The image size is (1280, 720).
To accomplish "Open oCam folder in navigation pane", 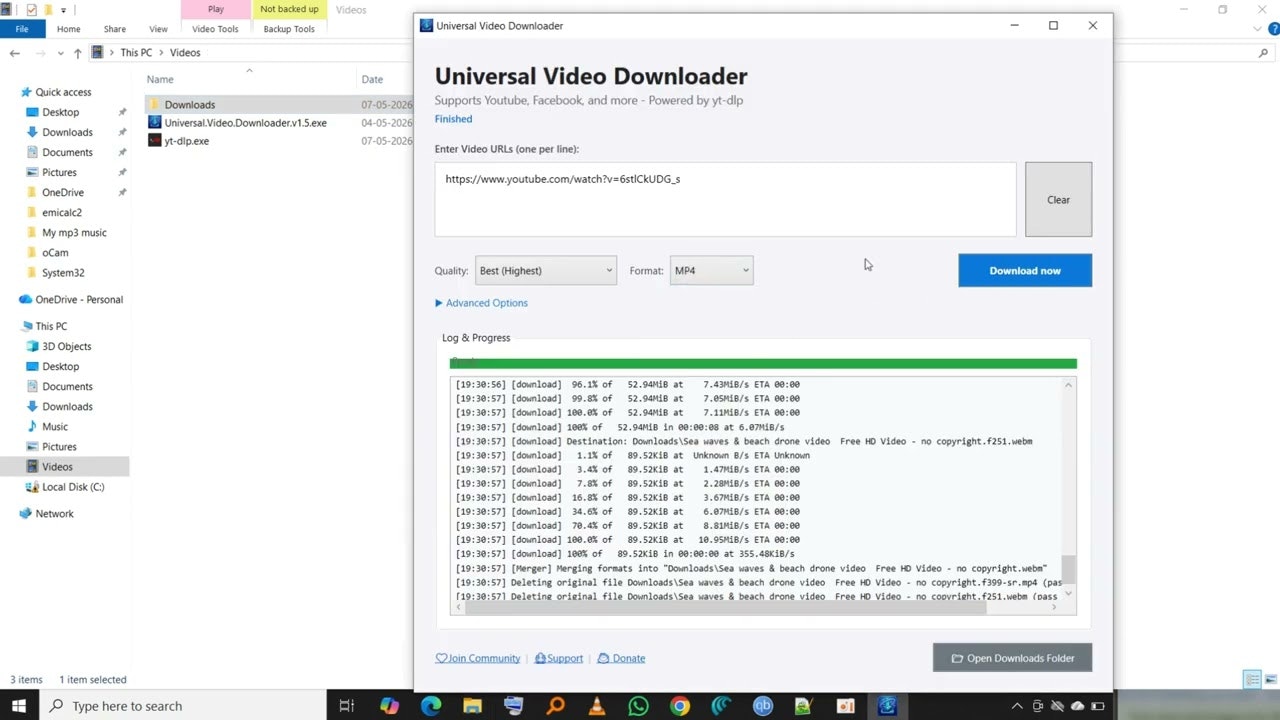I will [x=55, y=252].
